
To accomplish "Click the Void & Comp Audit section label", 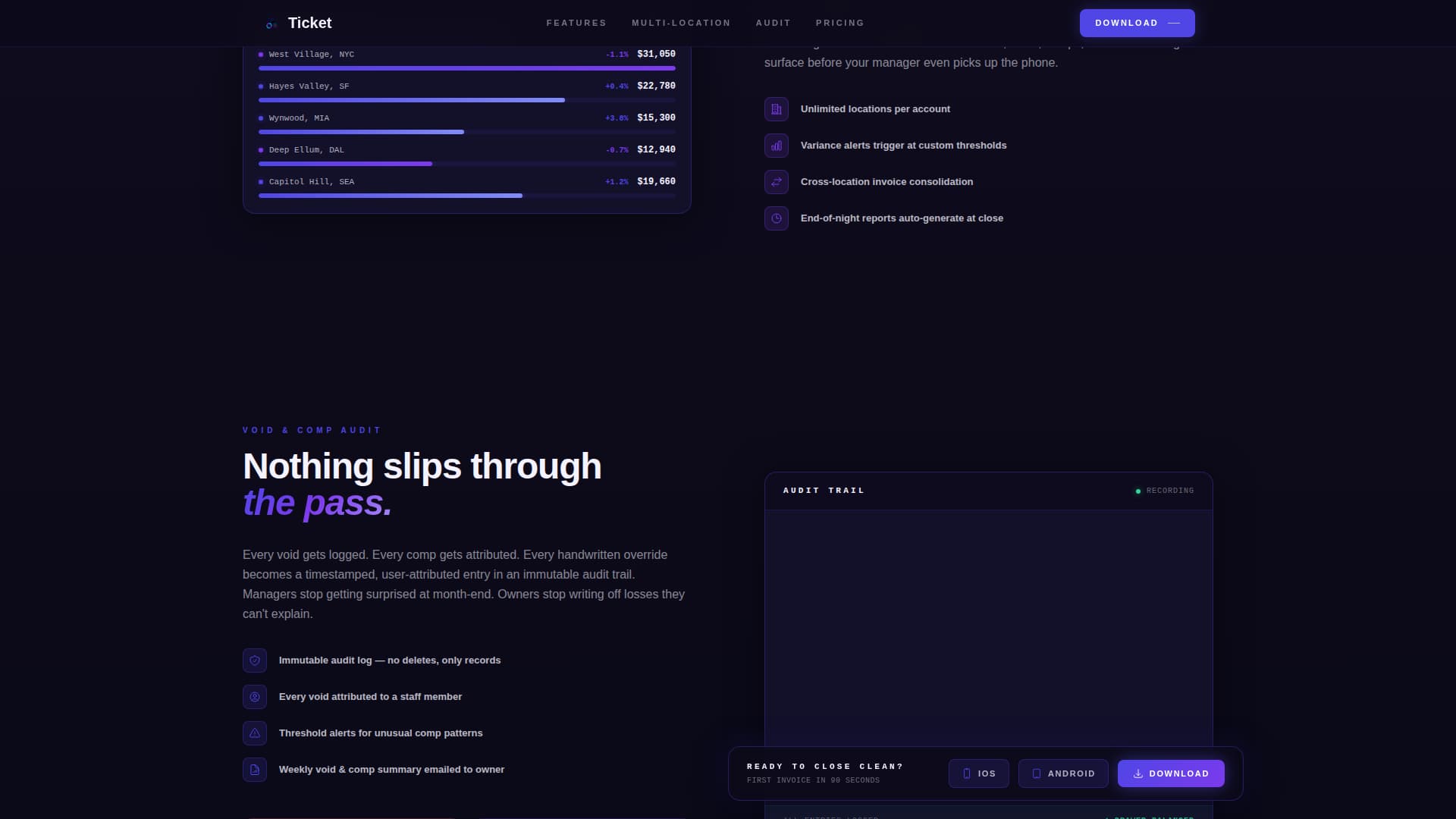I will click(312, 430).
